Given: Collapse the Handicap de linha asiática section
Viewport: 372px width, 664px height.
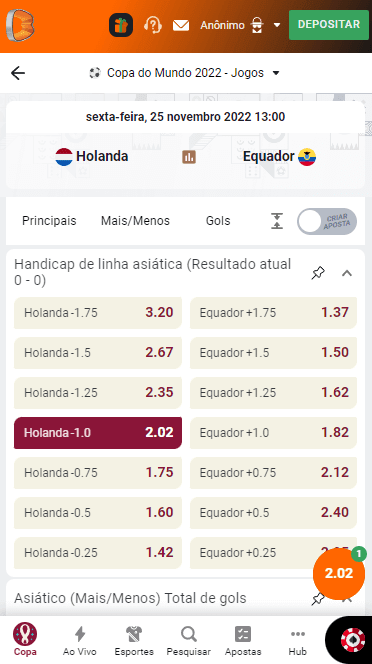Looking at the screenshot, I should point(347,273).
